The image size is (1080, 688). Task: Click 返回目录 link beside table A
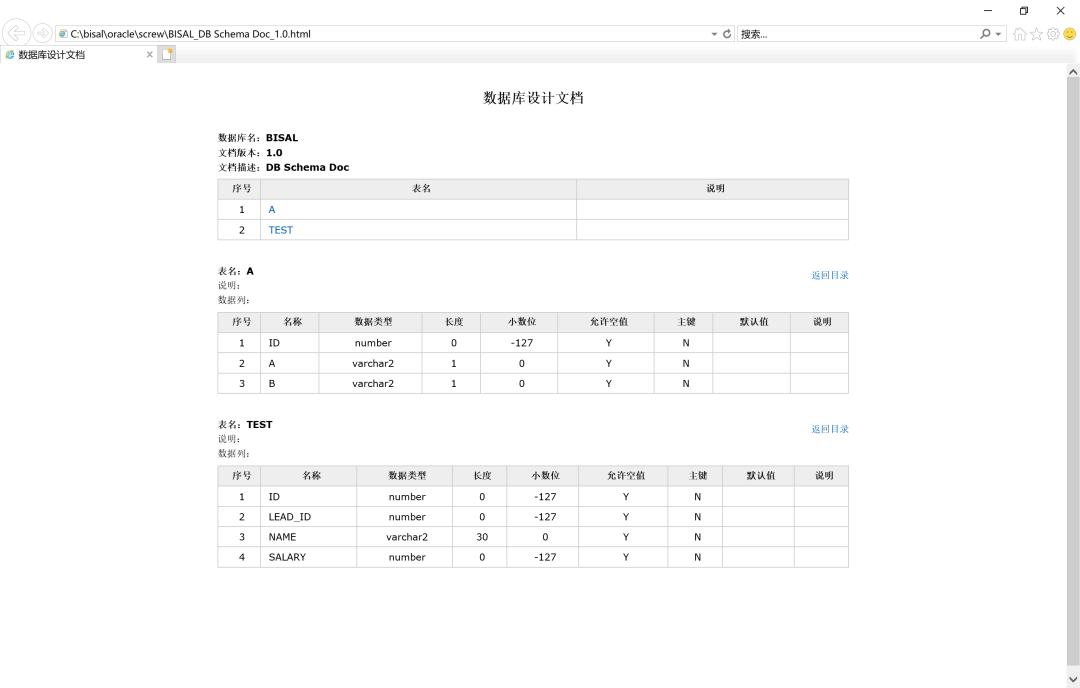829,275
